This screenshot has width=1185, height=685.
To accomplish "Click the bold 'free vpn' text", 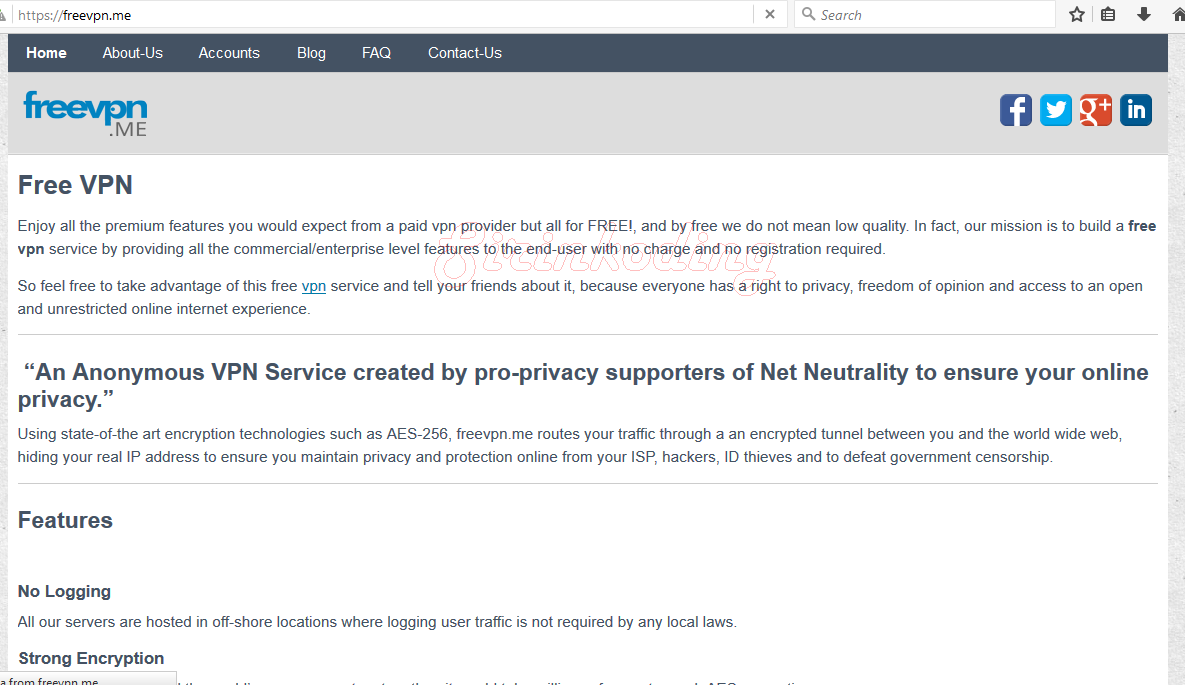I will tap(586, 237).
